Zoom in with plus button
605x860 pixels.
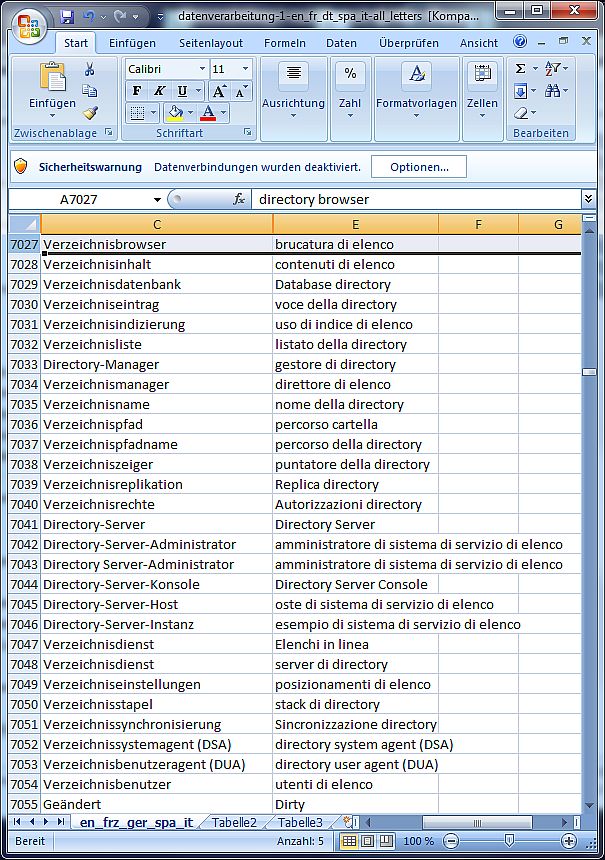point(569,841)
